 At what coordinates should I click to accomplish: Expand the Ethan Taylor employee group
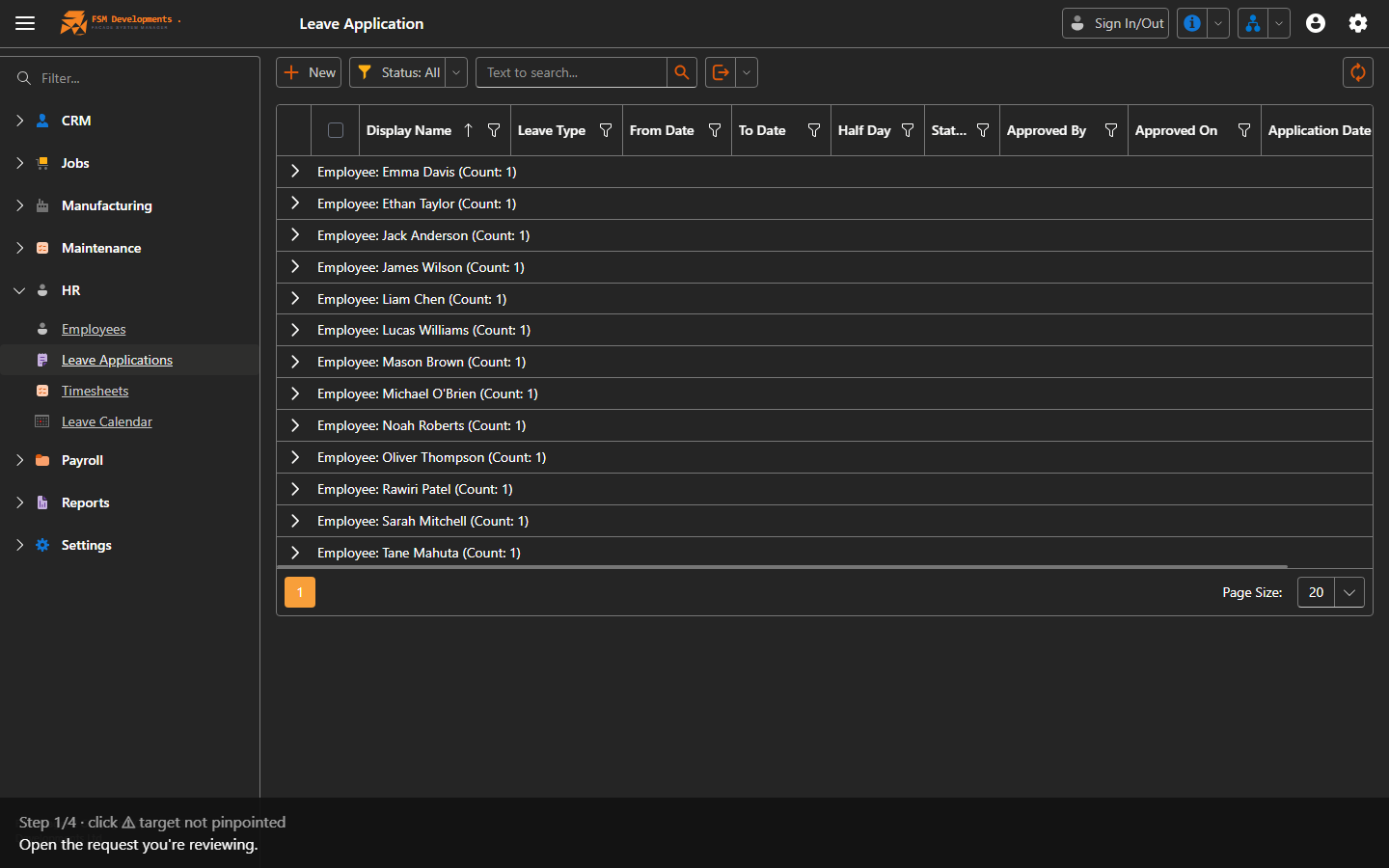(x=295, y=203)
